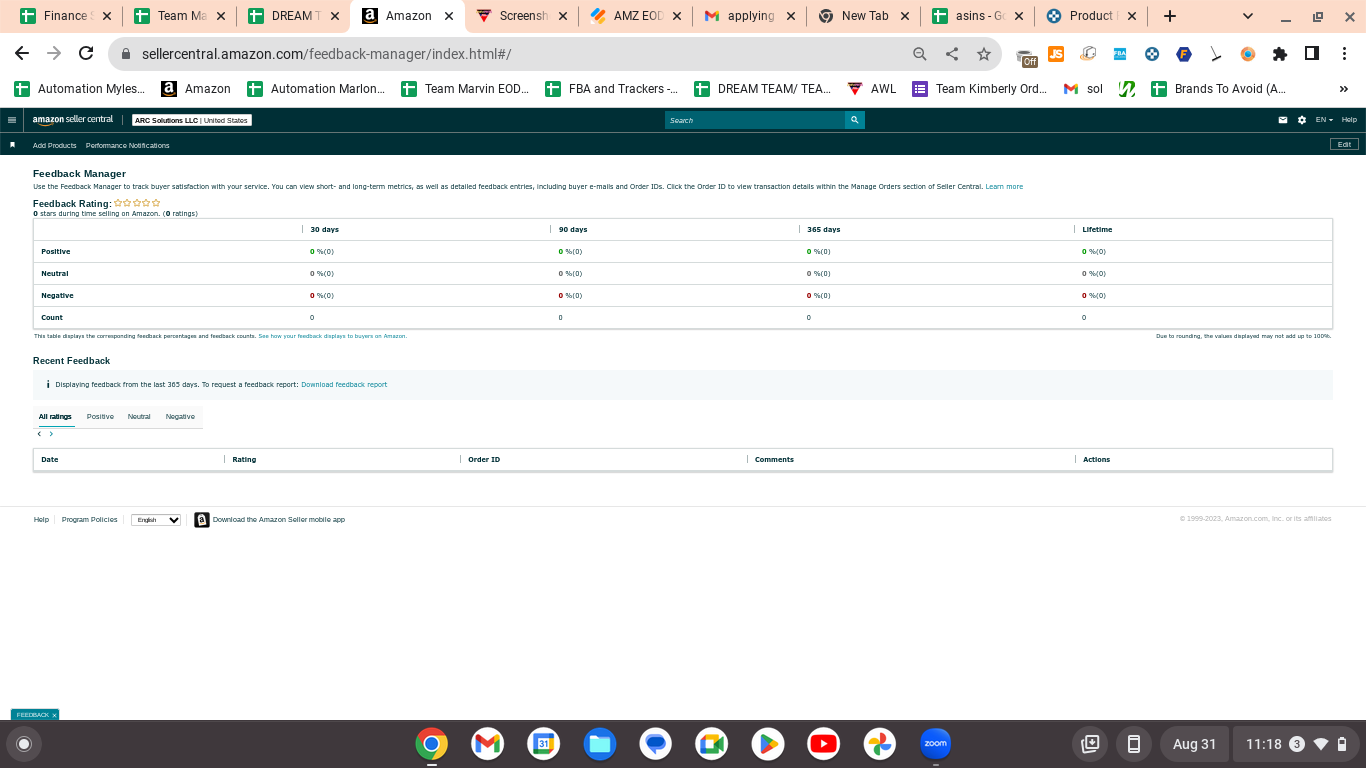
Task: Open the Chrome extensions puzzle icon
Action: [1280, 54]
